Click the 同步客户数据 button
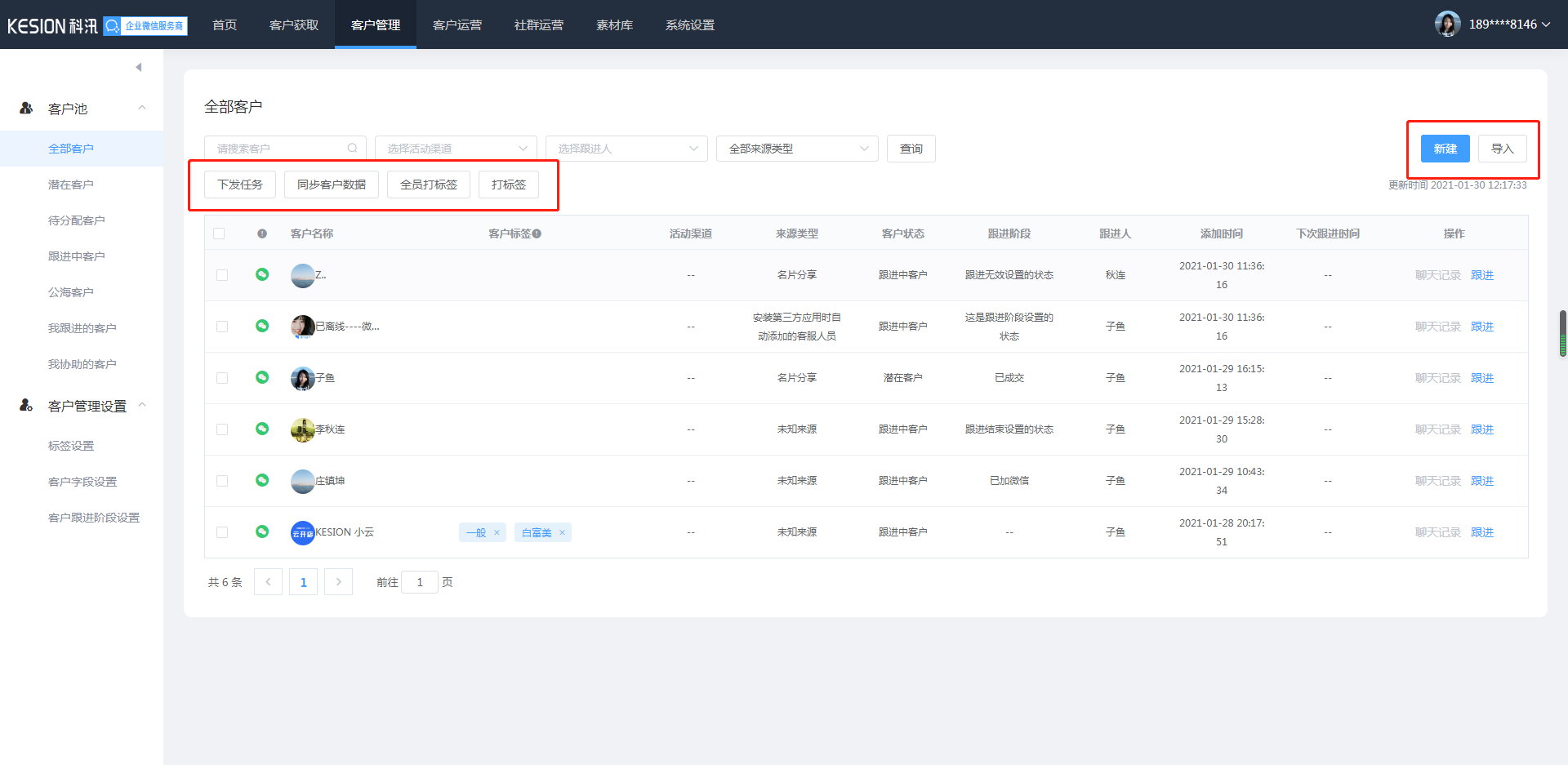 coord(332,185)
